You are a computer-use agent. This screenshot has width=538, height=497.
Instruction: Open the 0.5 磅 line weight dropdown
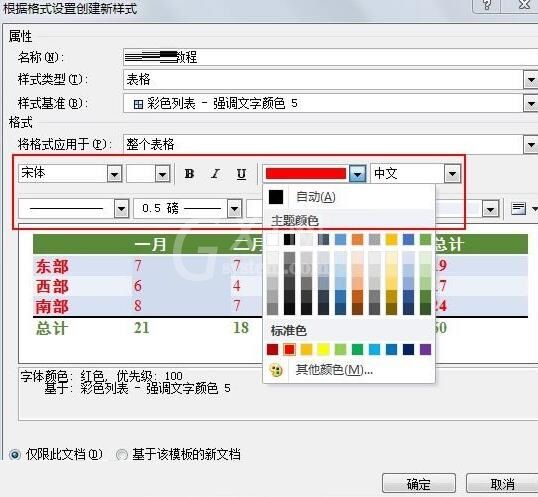coord(234,209)
